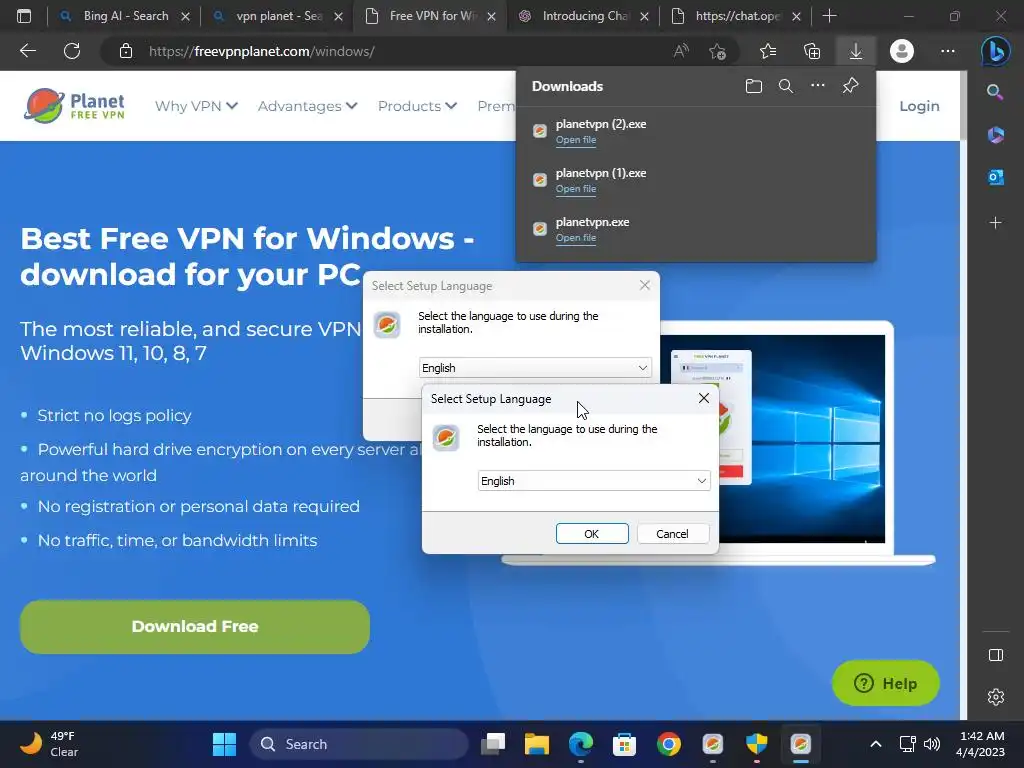1024x768 pixels.
Task: Refresh the current page
Action: tap(72, 51)
